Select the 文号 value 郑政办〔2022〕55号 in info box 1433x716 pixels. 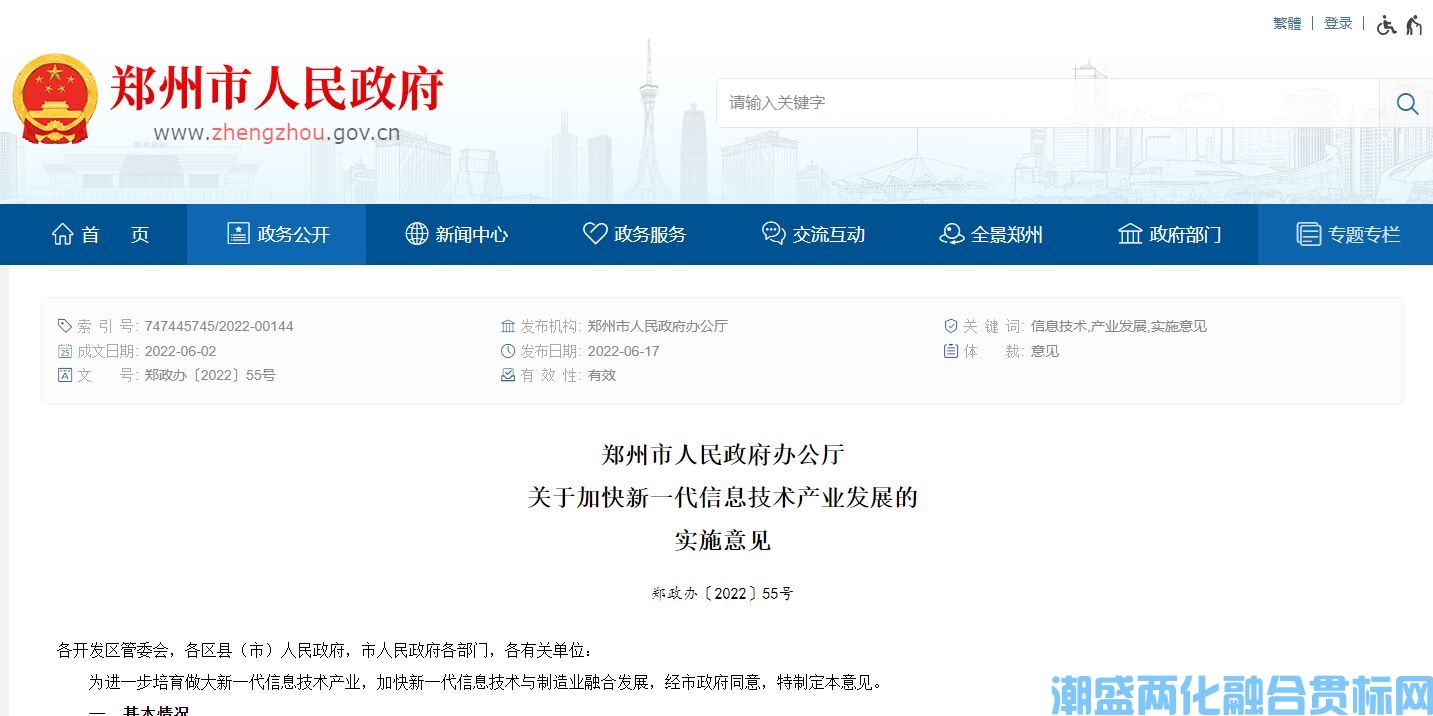click(210, 375)
